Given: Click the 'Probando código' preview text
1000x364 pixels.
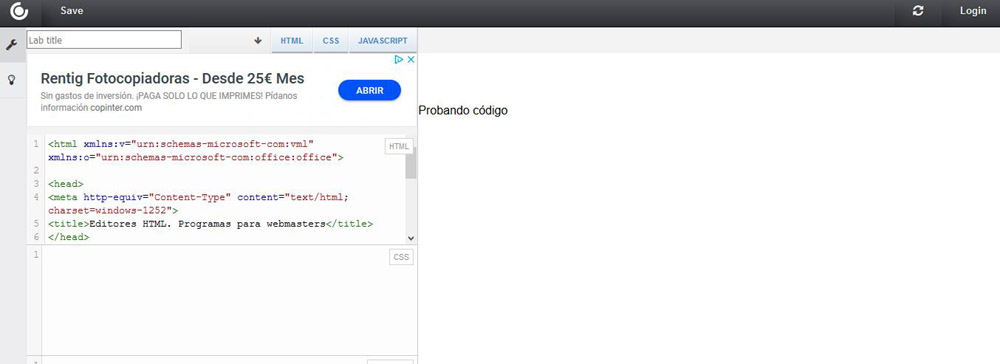Looking at the screenshot, I should click(x=463, y=110).
